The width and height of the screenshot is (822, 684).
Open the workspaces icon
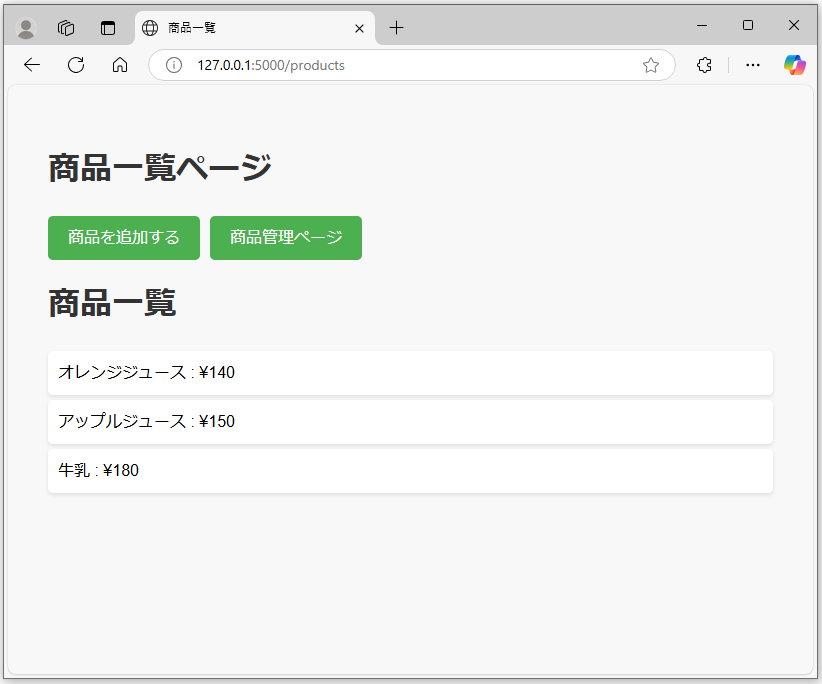click(x=66, y=28)
